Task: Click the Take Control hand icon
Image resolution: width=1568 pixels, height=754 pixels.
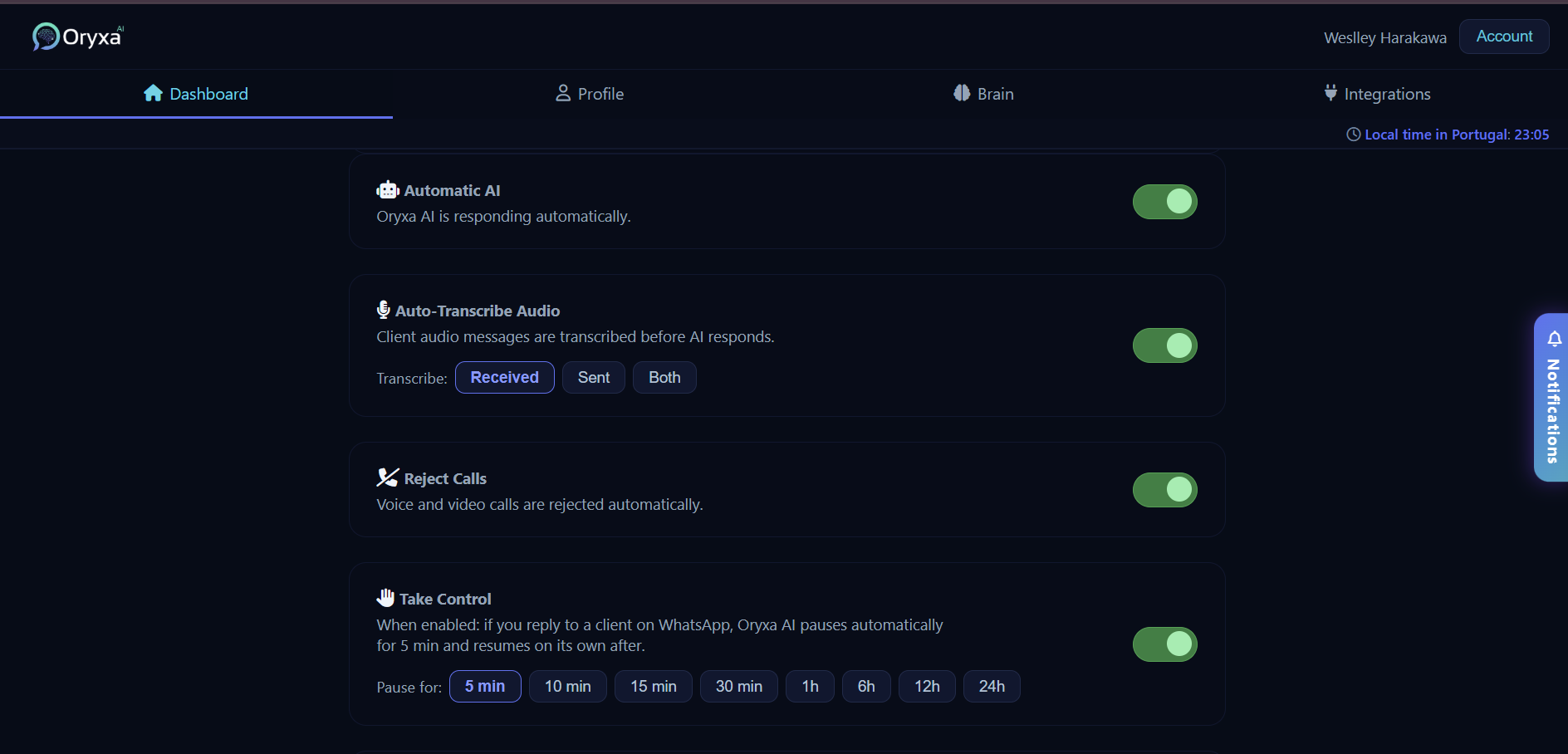Action: coord(385,598)
